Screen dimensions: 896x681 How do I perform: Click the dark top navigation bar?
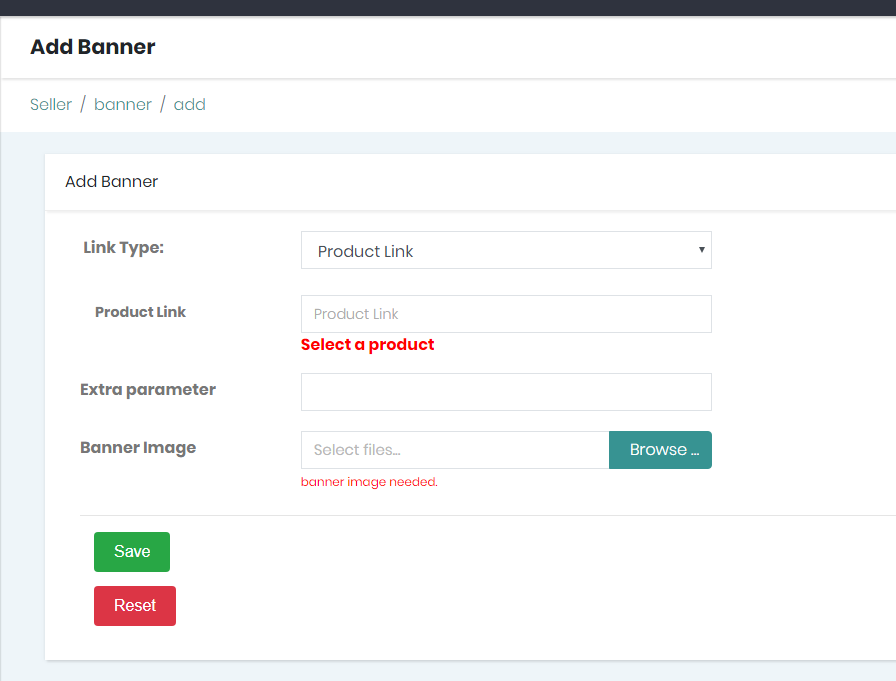[448, 8]
